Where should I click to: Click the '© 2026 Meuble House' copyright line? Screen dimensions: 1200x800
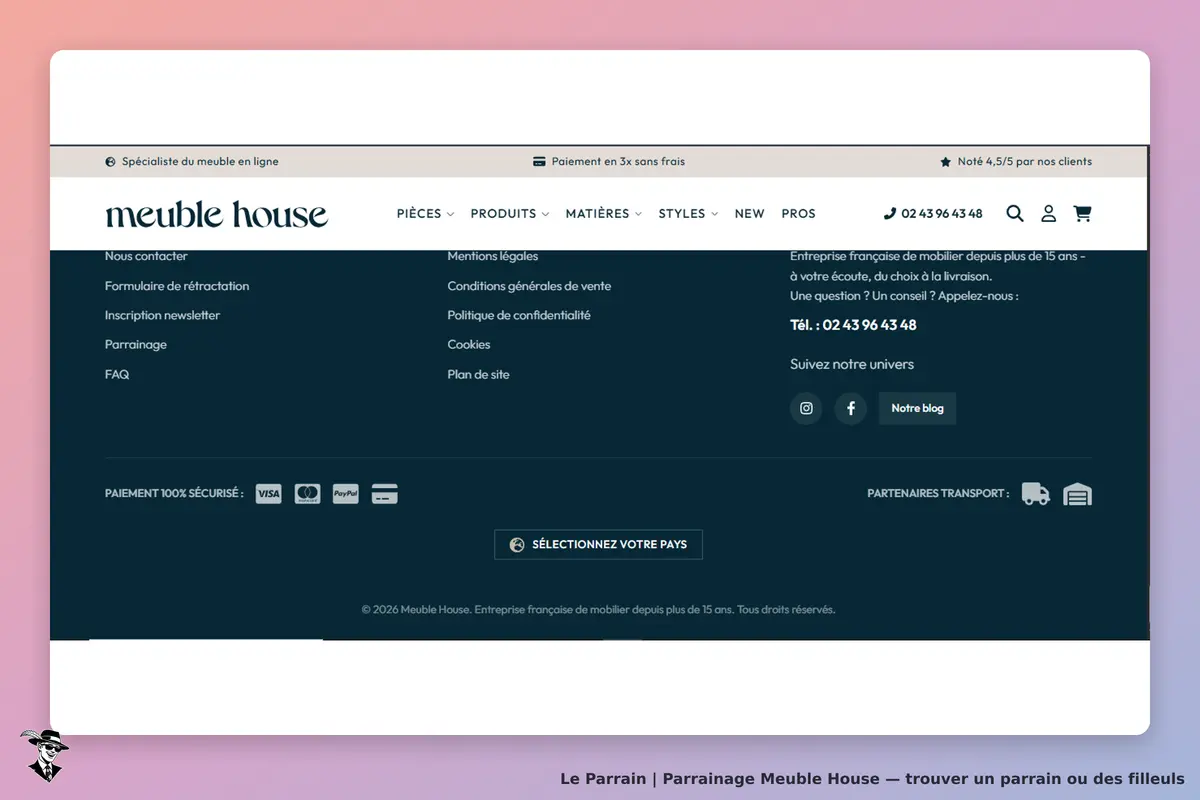598,609
